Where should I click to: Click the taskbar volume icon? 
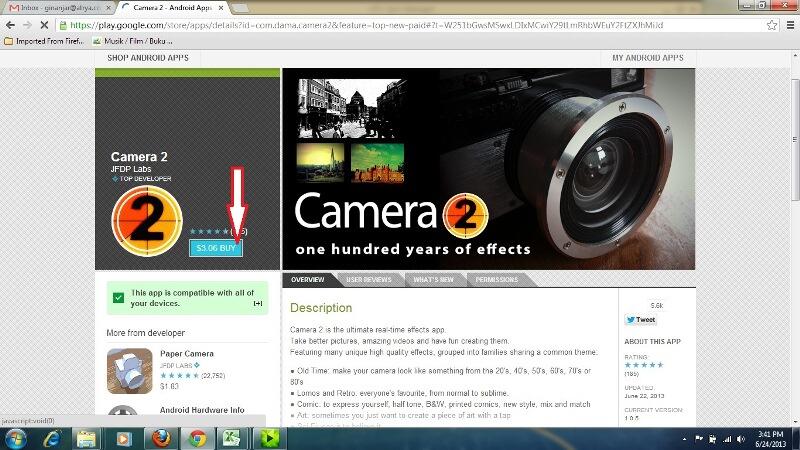coord(741,438)
